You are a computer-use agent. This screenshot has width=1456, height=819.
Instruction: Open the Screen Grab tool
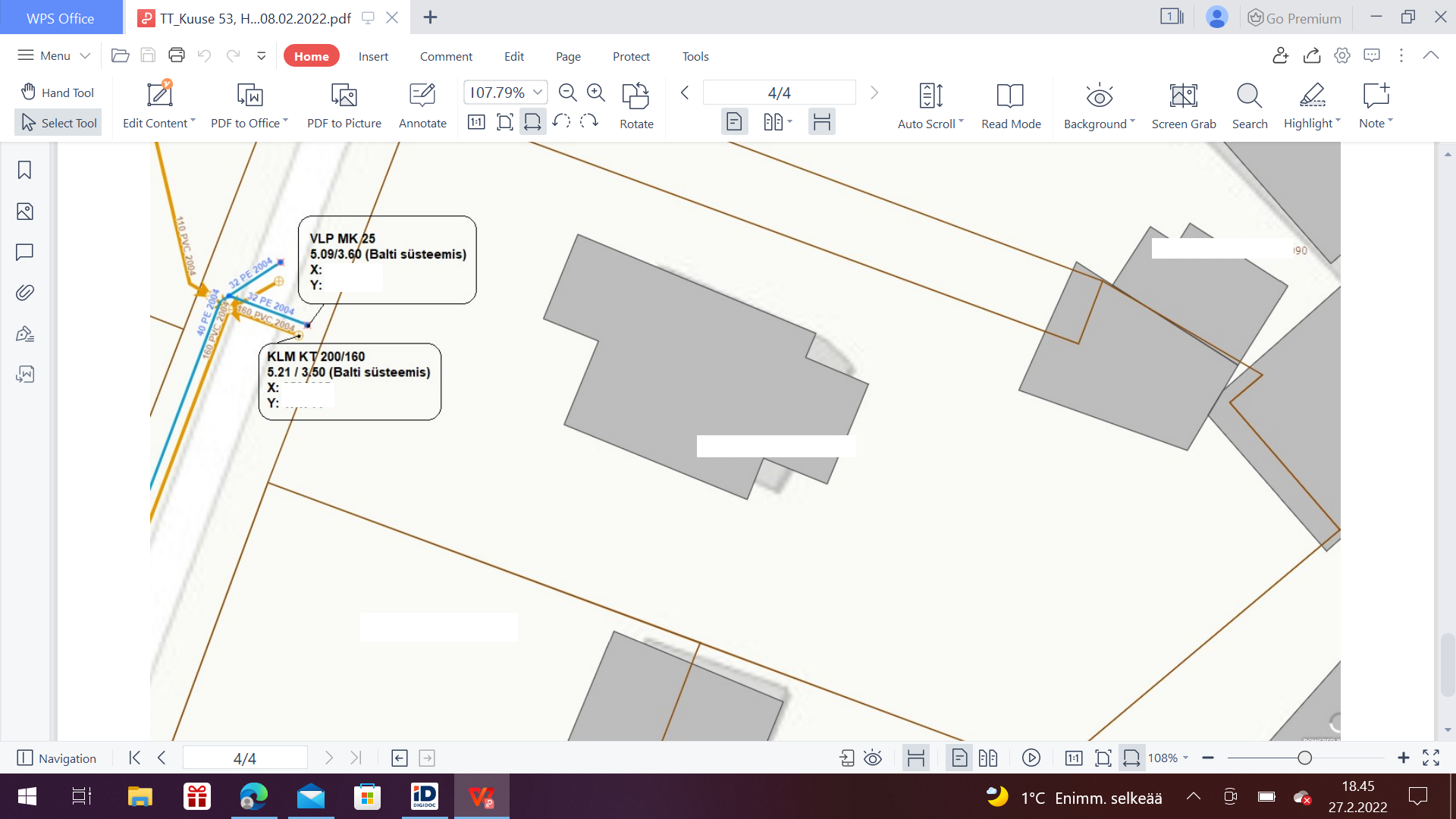click(x=1183, y=97)
